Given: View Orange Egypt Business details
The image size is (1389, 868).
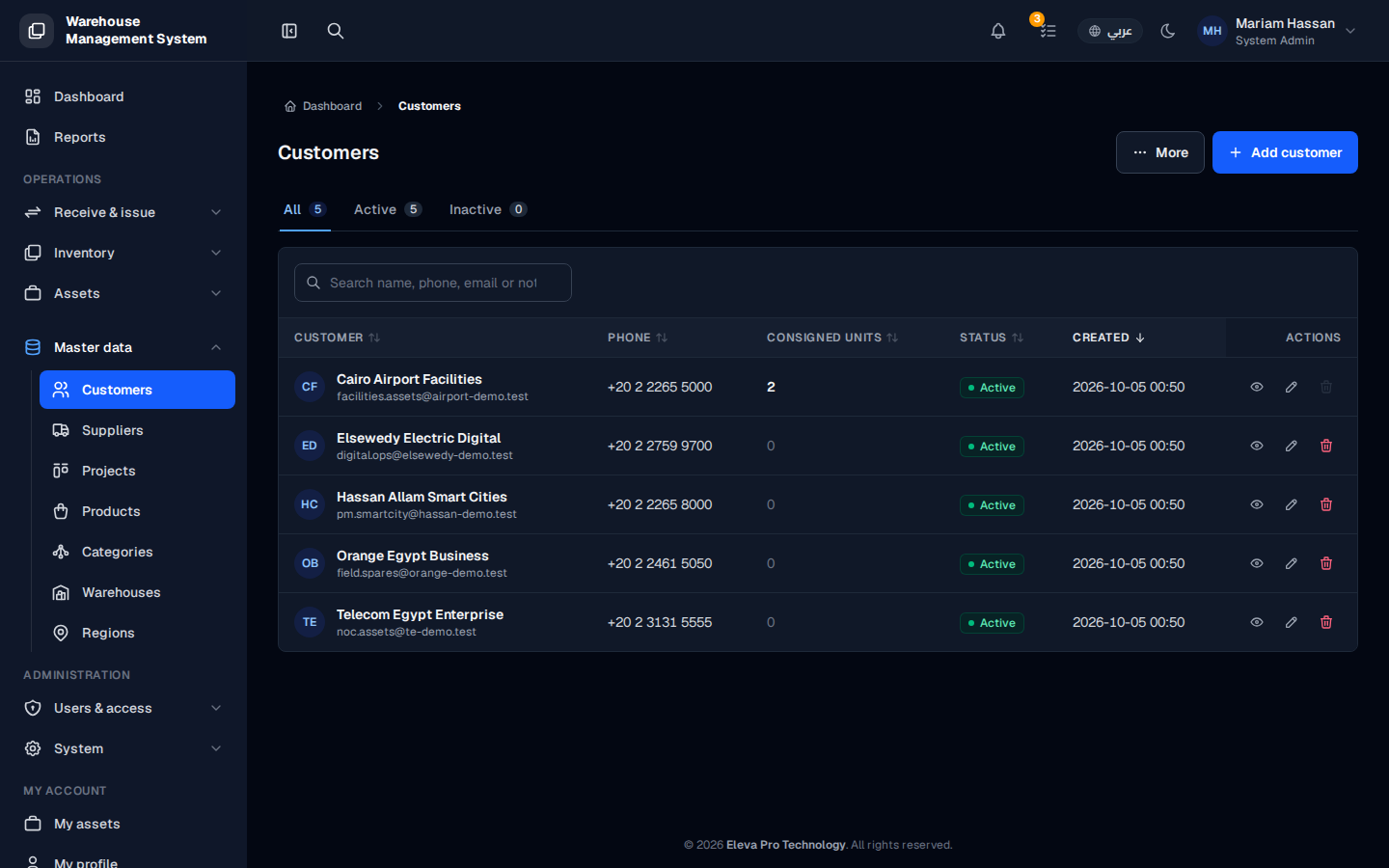Looking at the screenshot, I should coord(1257,563).
